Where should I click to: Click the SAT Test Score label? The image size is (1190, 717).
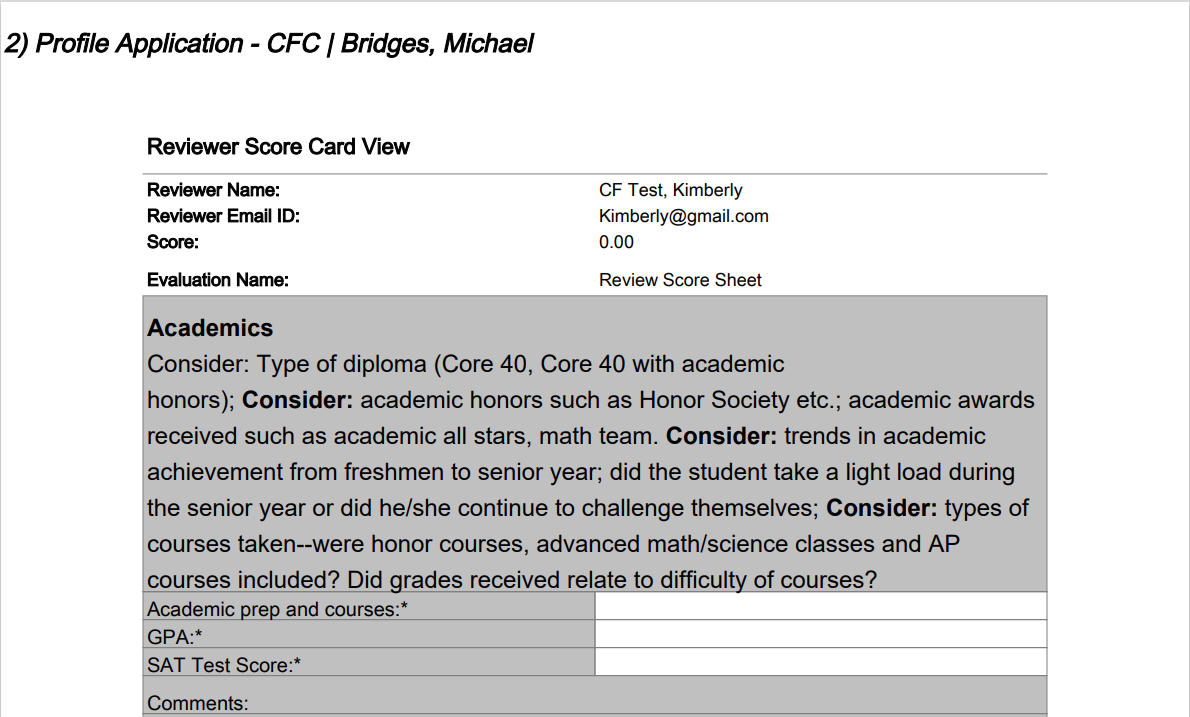coord(224,665)
